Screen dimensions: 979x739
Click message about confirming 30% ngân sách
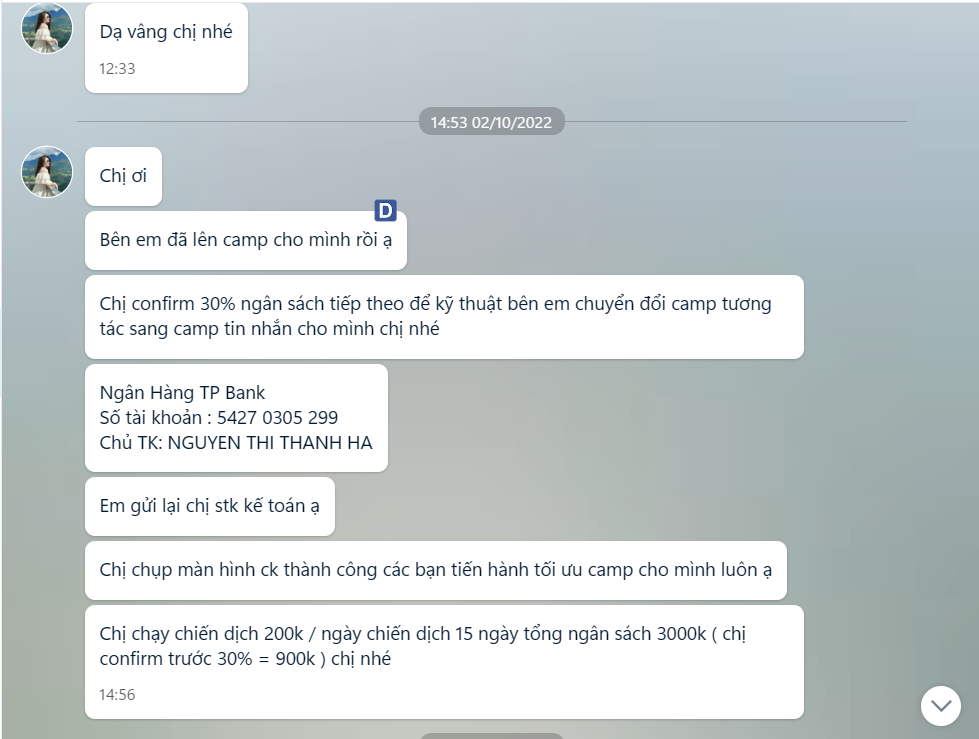[x=444, y=316]
